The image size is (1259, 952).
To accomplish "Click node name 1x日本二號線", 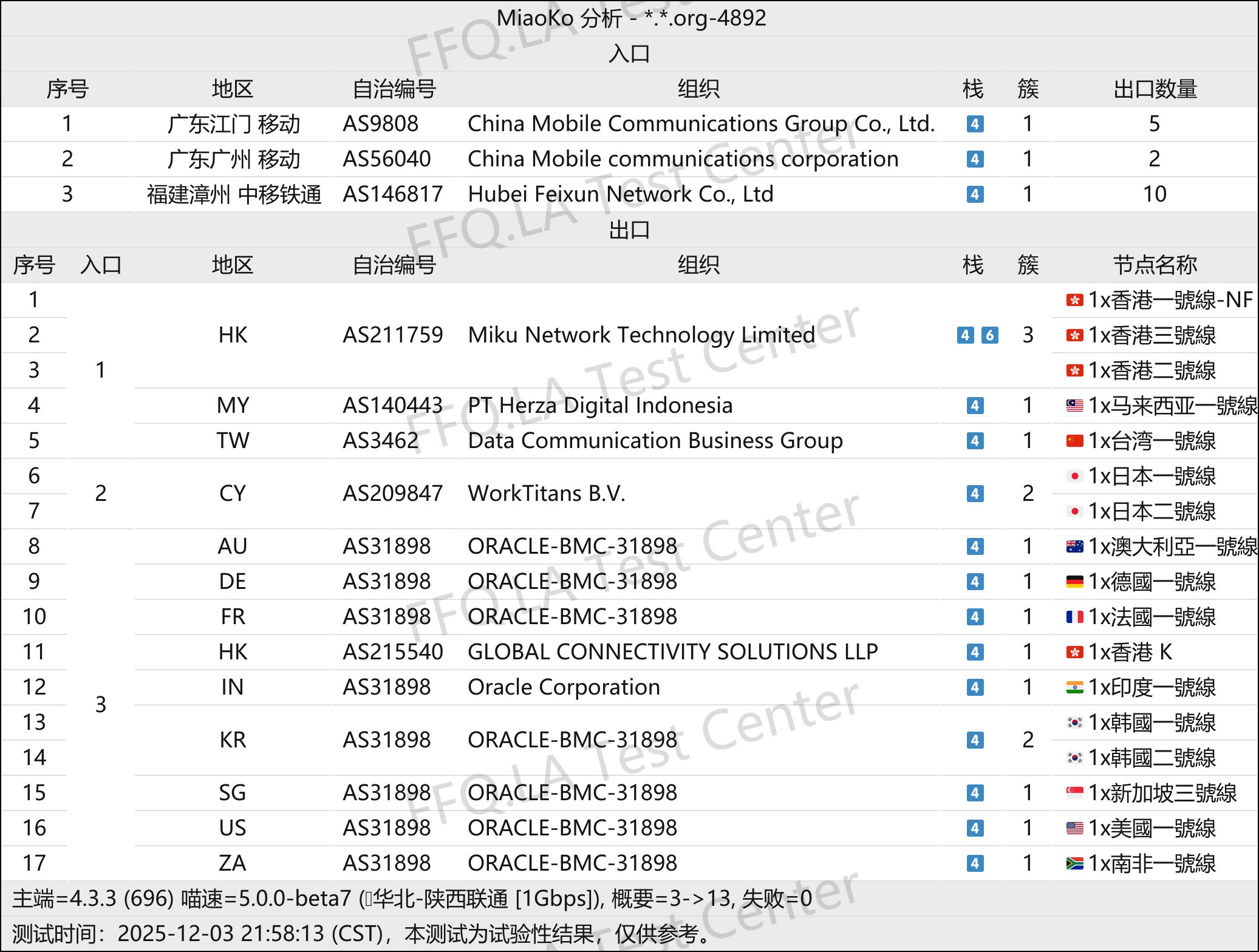I will [x=1152, y=511].
